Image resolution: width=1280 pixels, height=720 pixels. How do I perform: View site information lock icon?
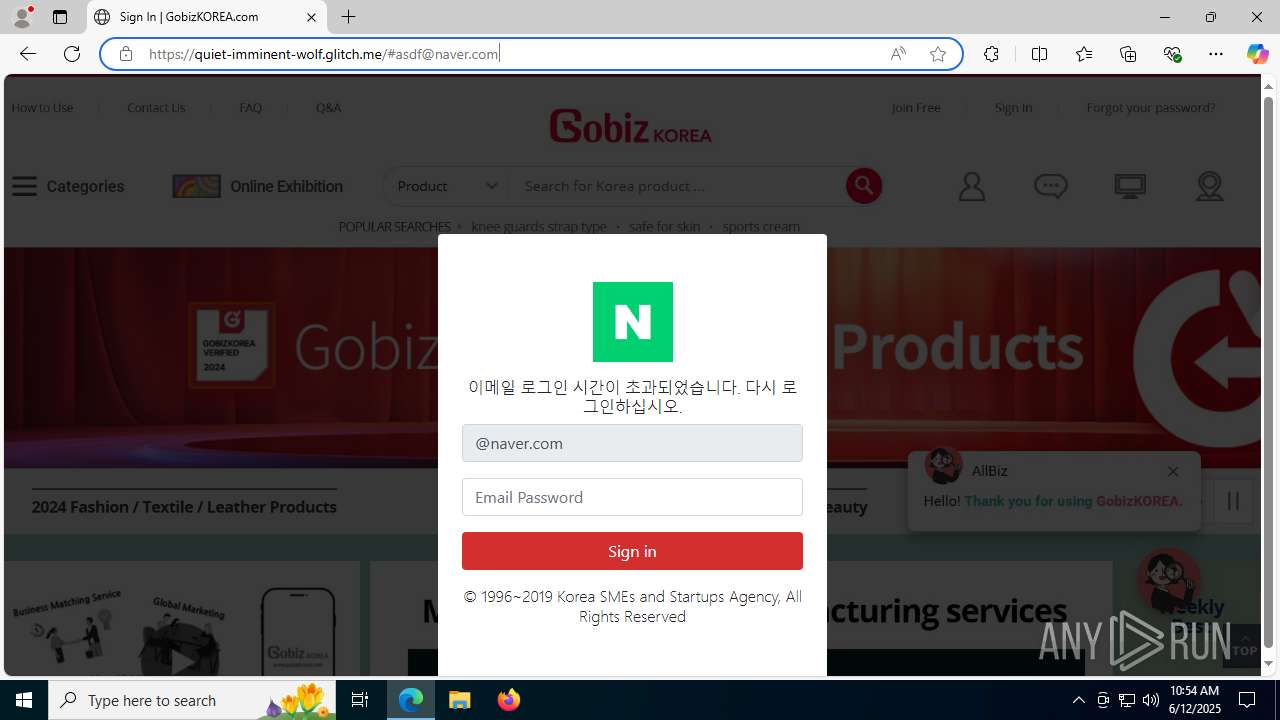point(125,54)
